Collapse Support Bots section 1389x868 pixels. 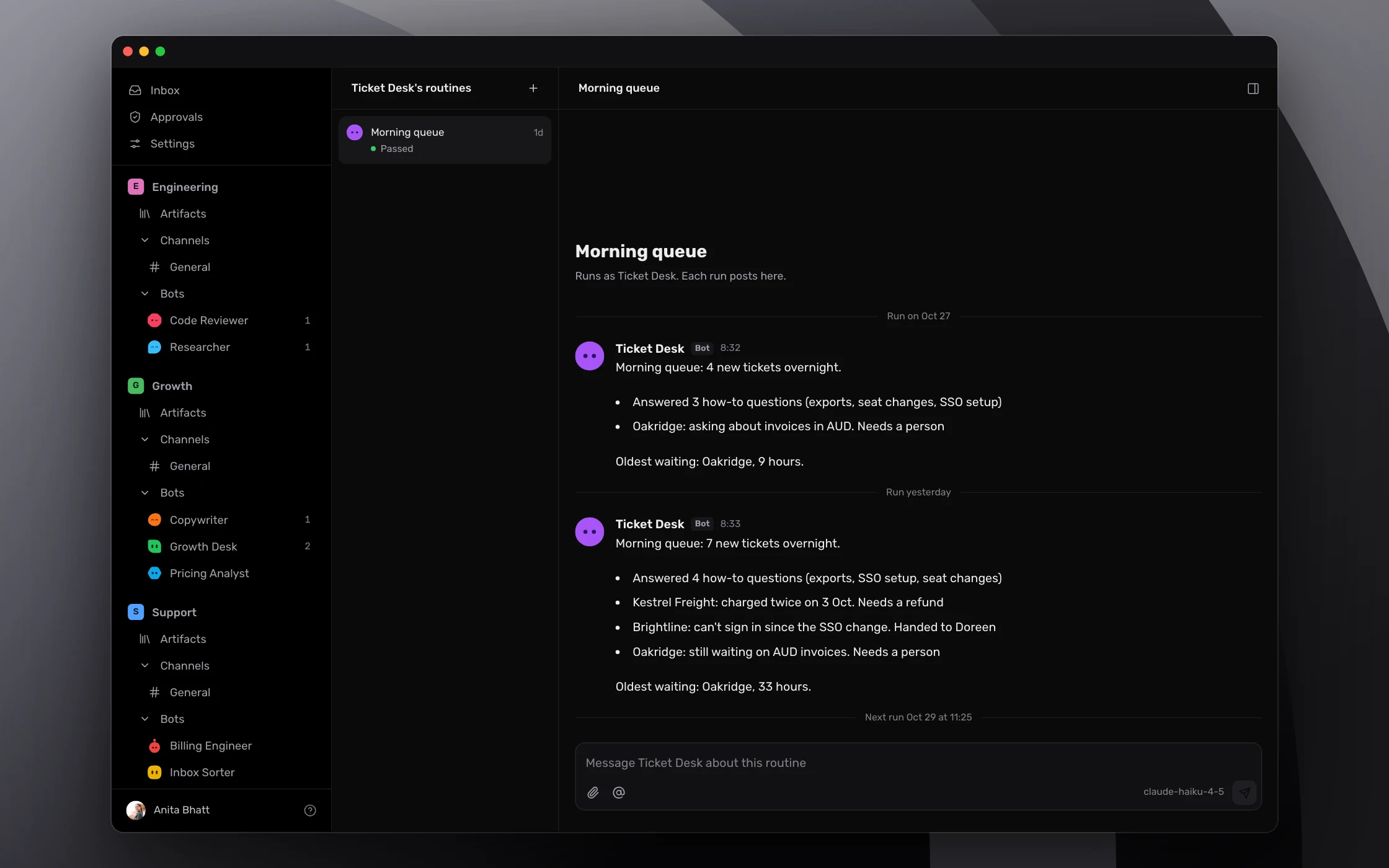(144, 719)
